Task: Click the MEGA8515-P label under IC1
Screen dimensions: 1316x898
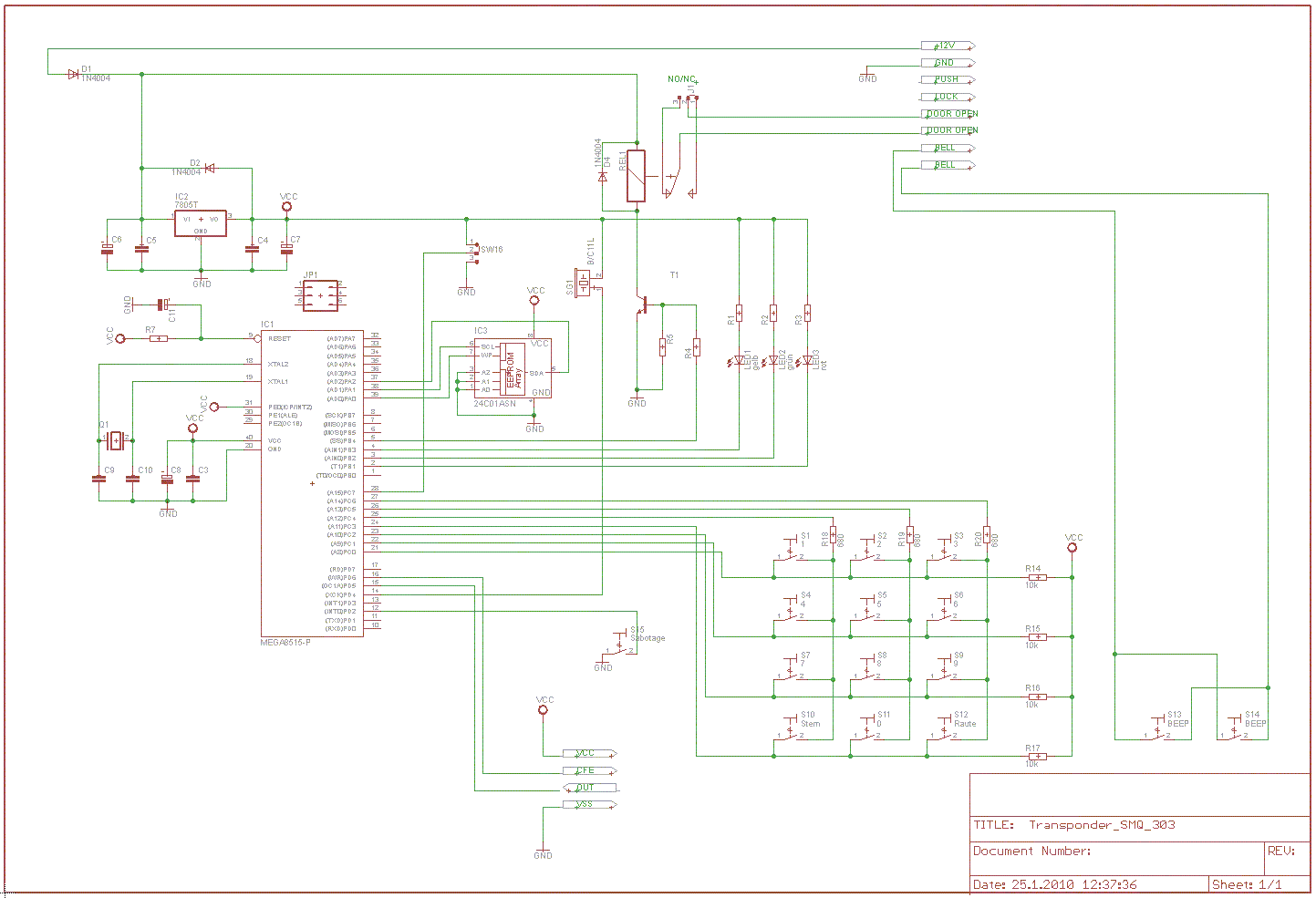Action: (x=285, y=643)
